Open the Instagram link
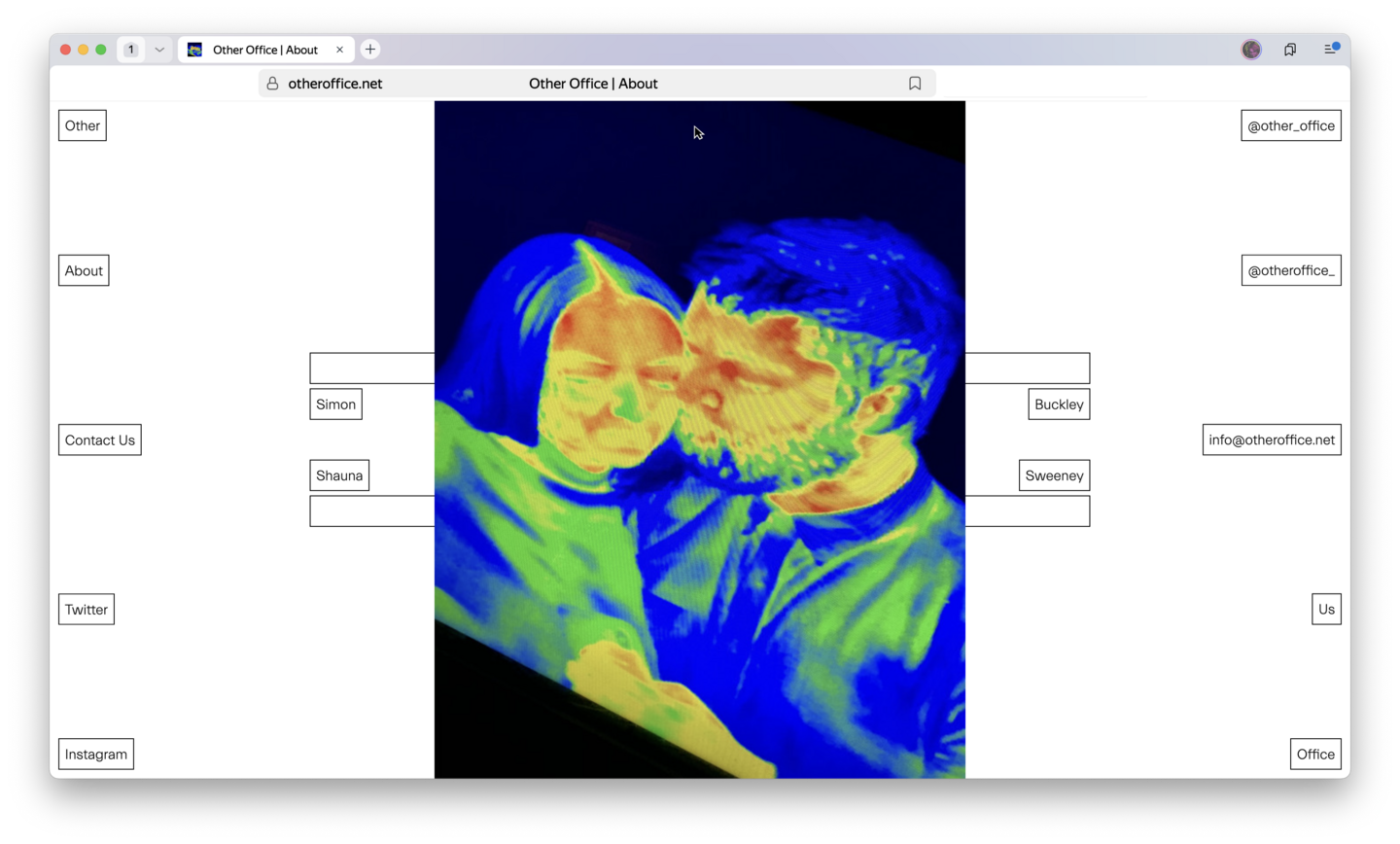 point(96,755)
